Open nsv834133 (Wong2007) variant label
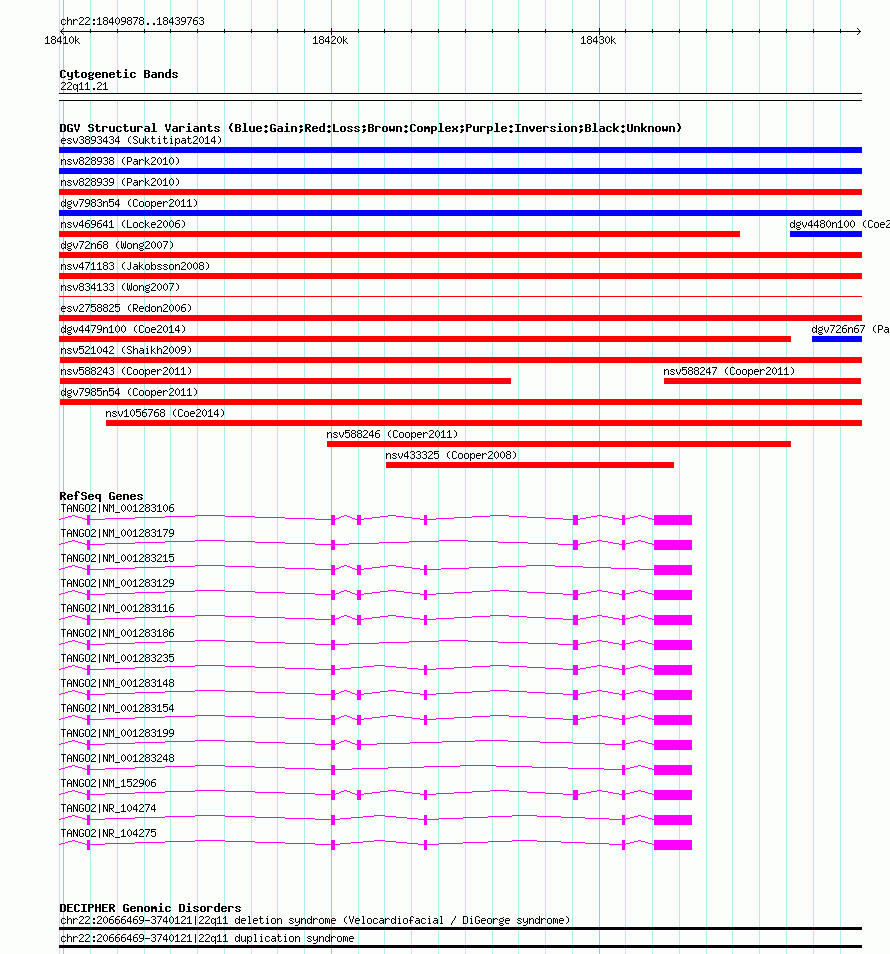The height and width of the screenshot is (954, 890). (120, 287)
